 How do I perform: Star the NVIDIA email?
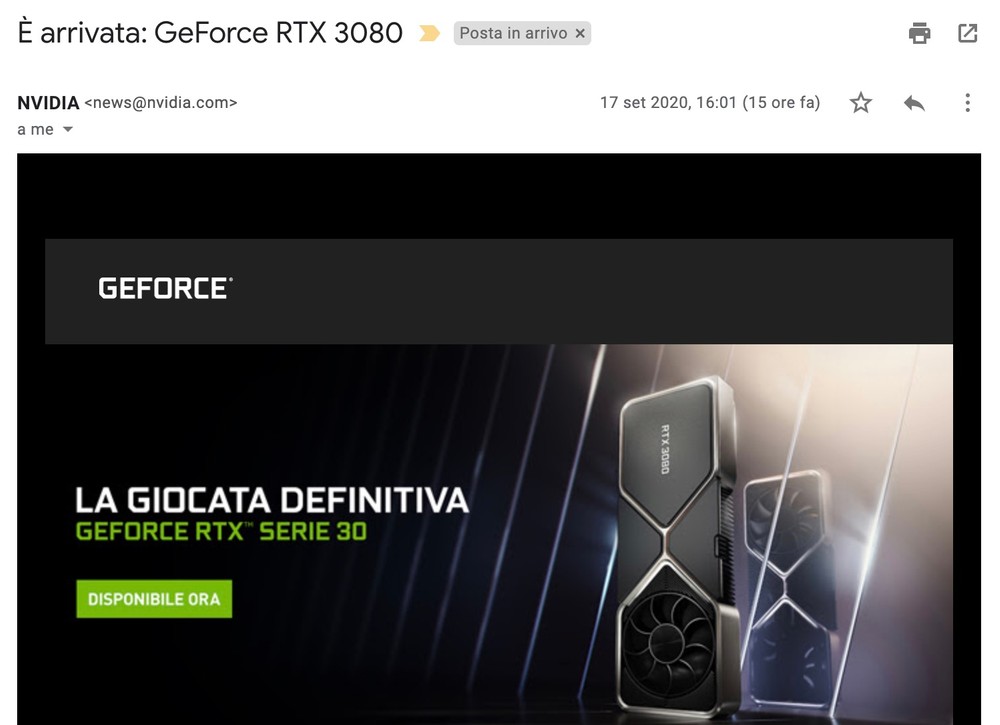click(860, 103)
